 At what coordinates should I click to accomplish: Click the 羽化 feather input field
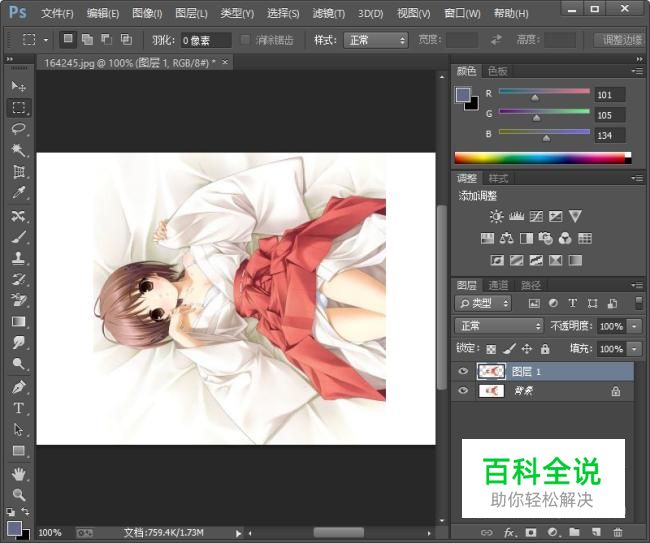point(205,40)
